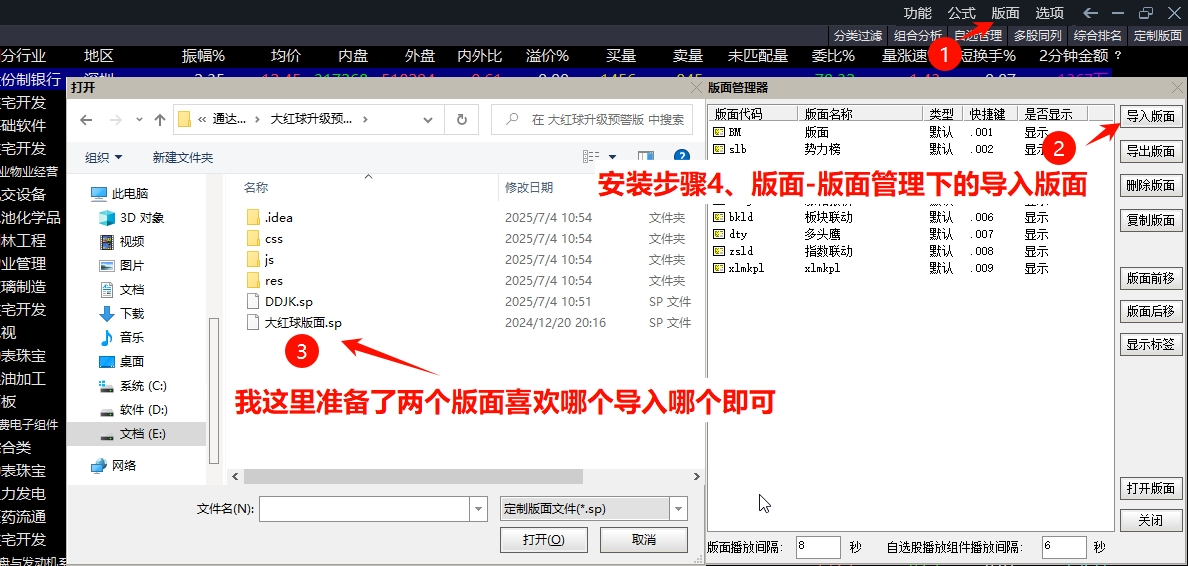Click 导入版面 button

point(1150,117)
